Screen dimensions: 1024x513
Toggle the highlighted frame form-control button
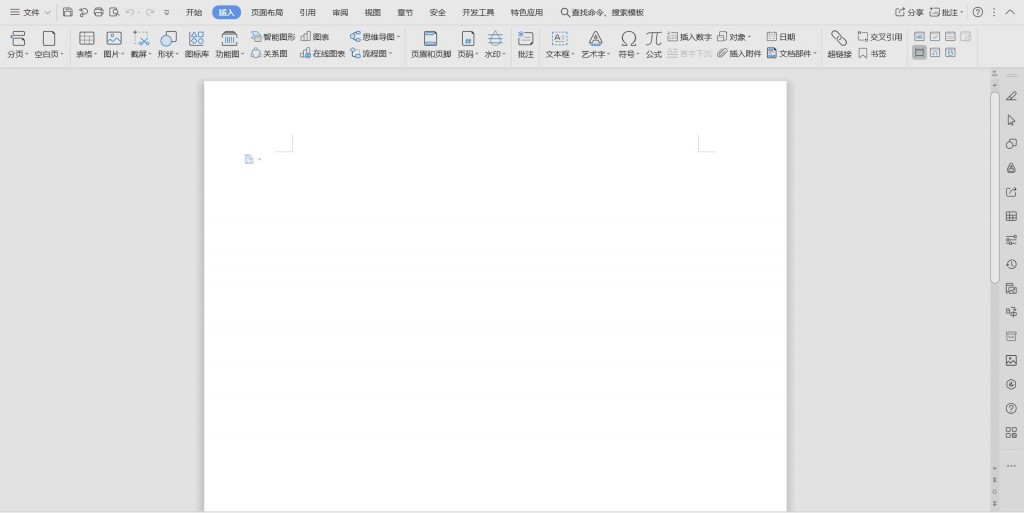919,52
